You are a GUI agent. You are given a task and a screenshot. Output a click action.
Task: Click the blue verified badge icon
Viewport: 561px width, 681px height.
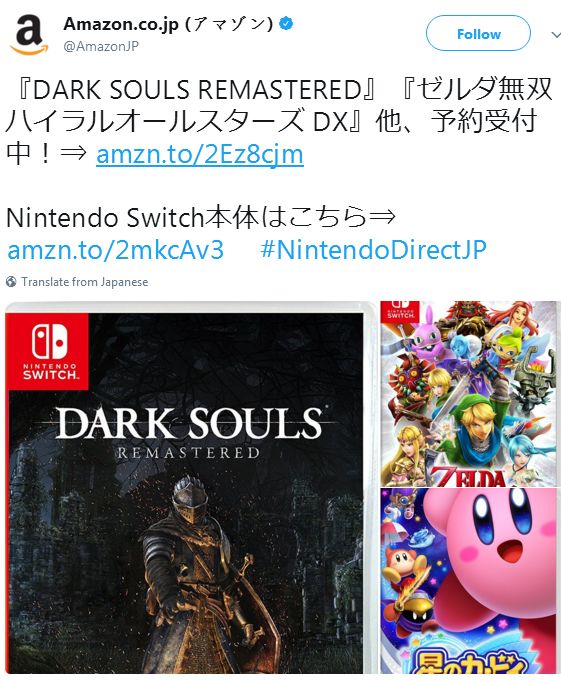point(286,23)
